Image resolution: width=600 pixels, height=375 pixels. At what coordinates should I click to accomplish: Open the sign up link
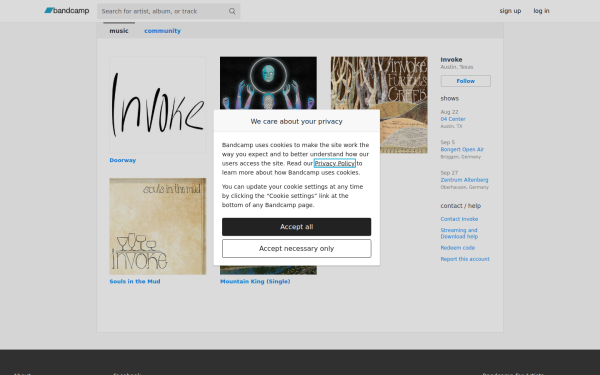510,11
